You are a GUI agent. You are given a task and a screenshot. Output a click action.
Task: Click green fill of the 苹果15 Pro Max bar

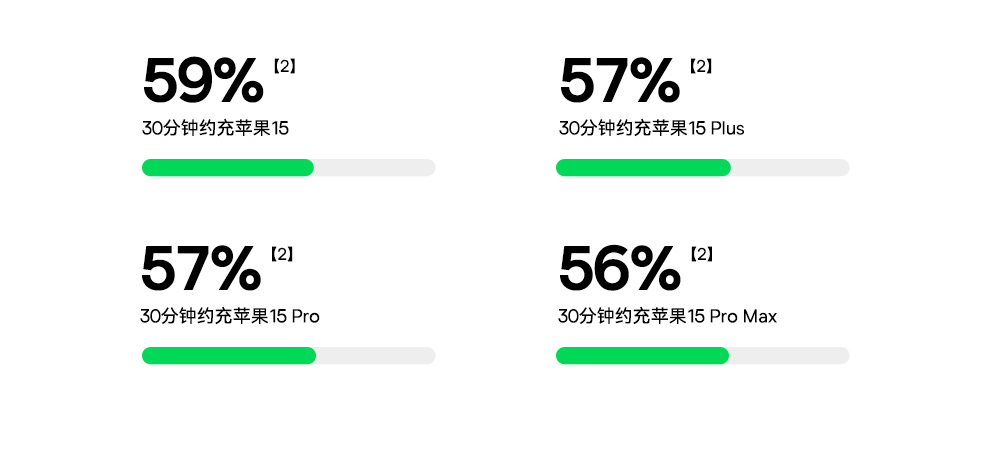(x=642, y=355)
